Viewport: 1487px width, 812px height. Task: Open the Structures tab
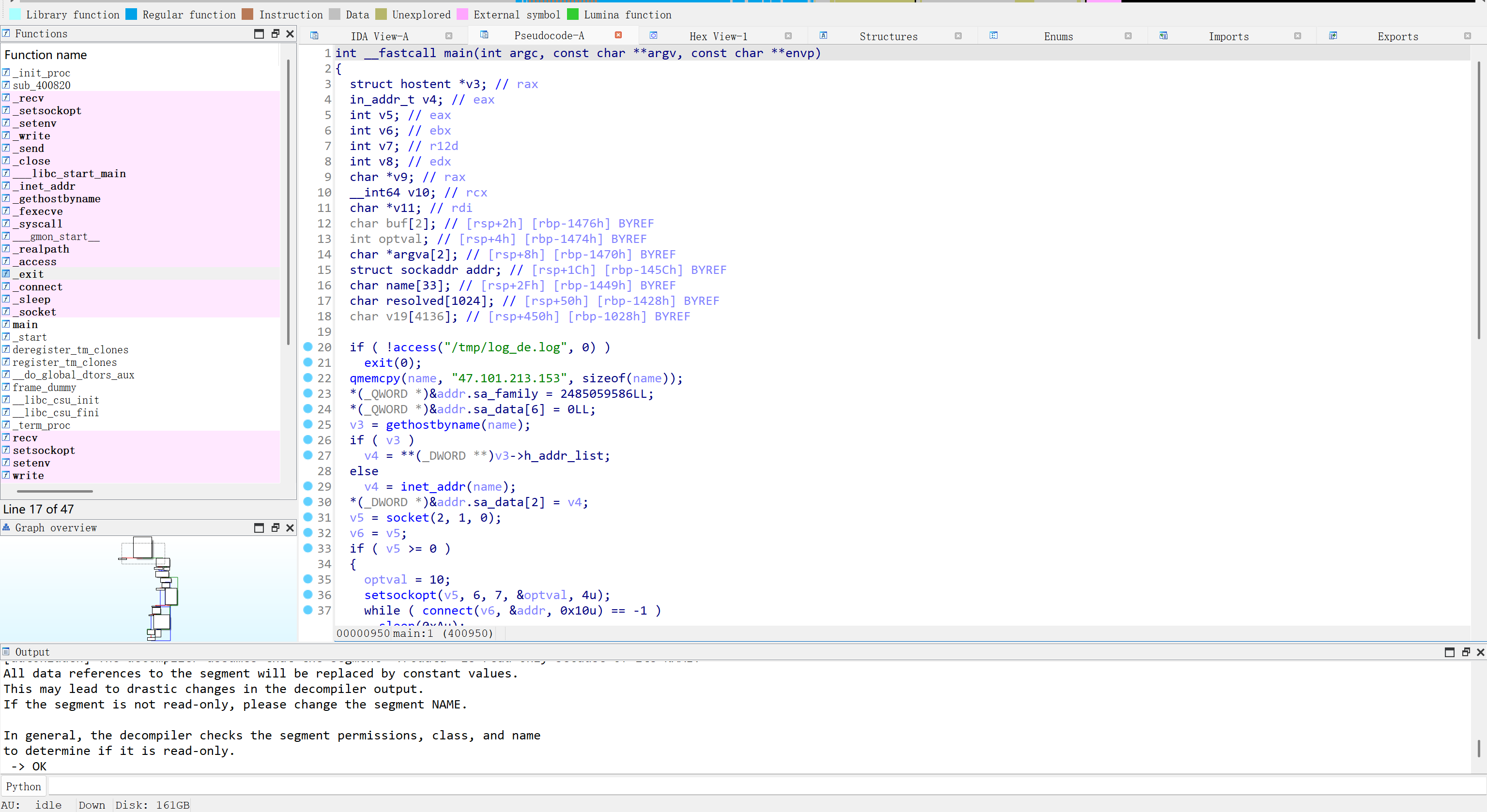coord(888,36)
